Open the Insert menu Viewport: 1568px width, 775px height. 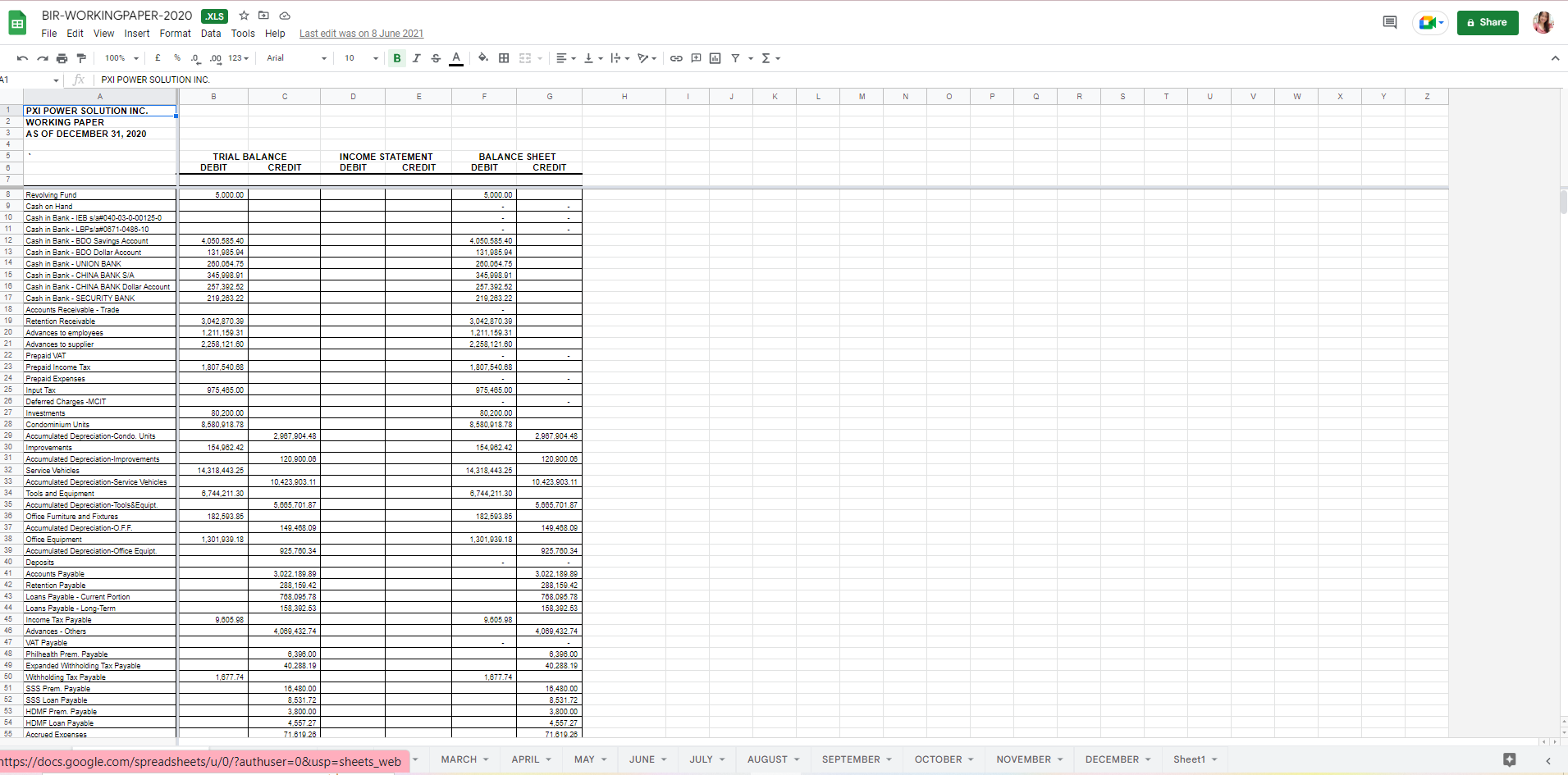point(137,34)
